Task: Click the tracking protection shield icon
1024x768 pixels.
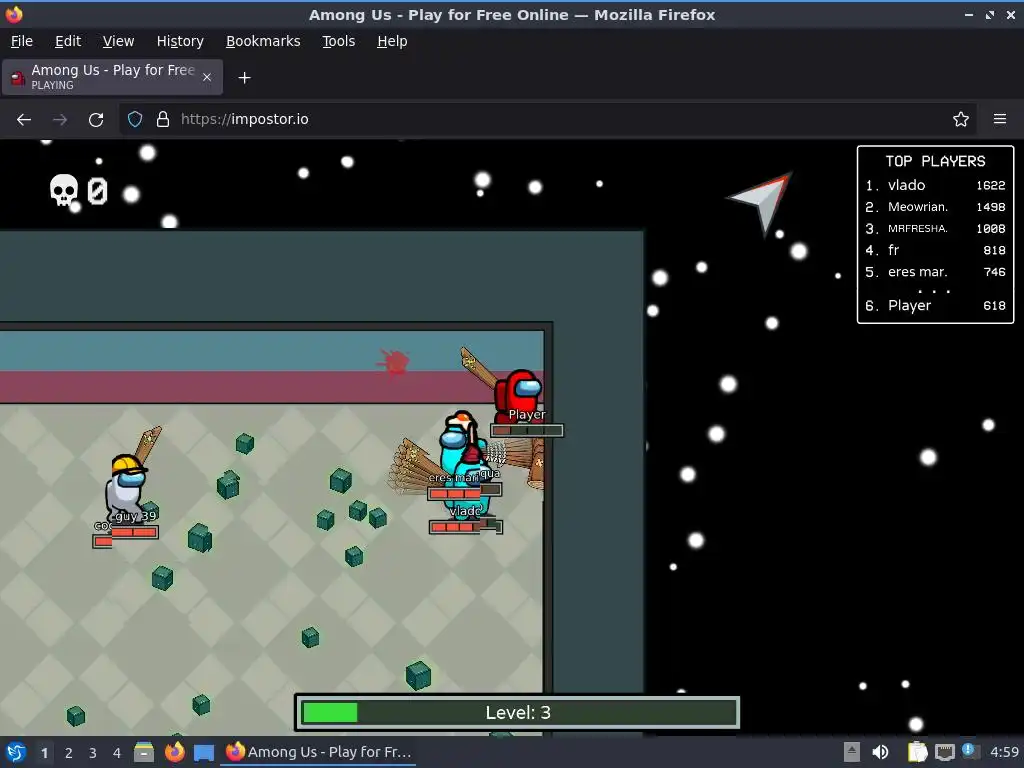Action: click(135, 120)
